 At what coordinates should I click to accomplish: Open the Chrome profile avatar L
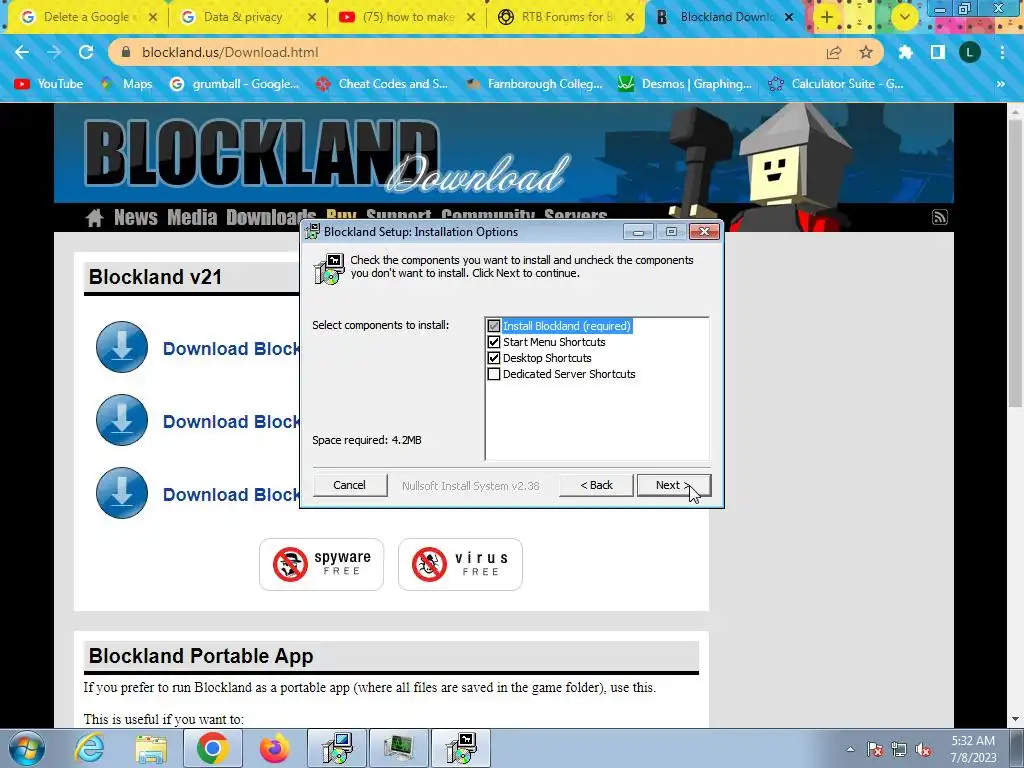click(x=970, y=52)
